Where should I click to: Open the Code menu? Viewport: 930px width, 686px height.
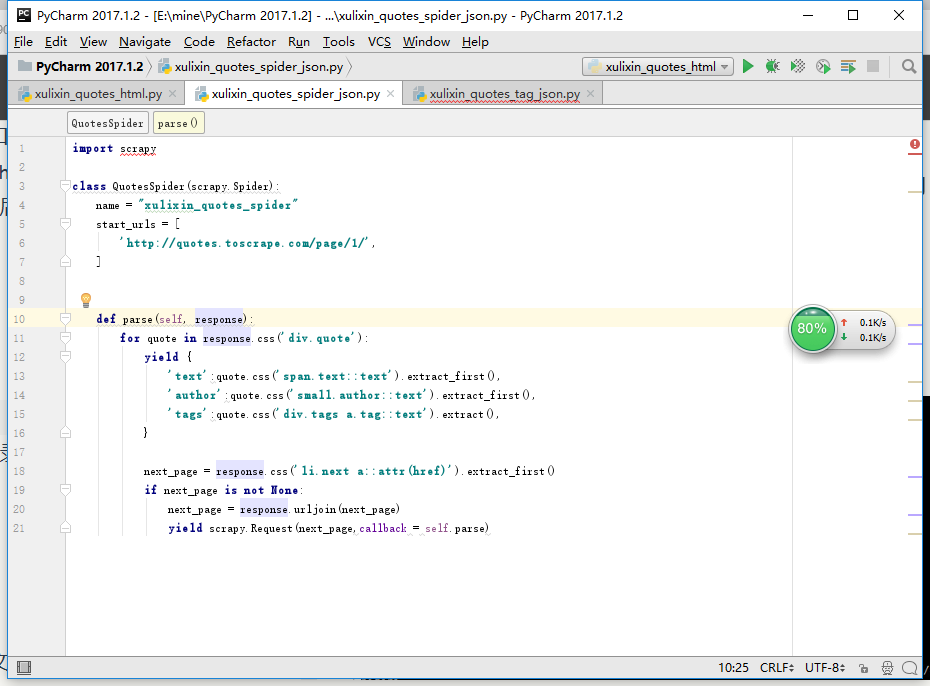[x=199, y=42]
